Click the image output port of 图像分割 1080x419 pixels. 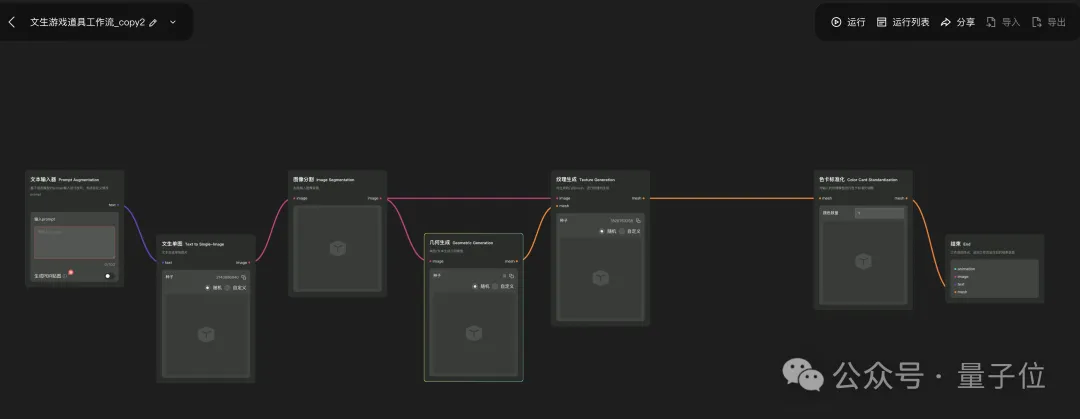click(381, 198)
